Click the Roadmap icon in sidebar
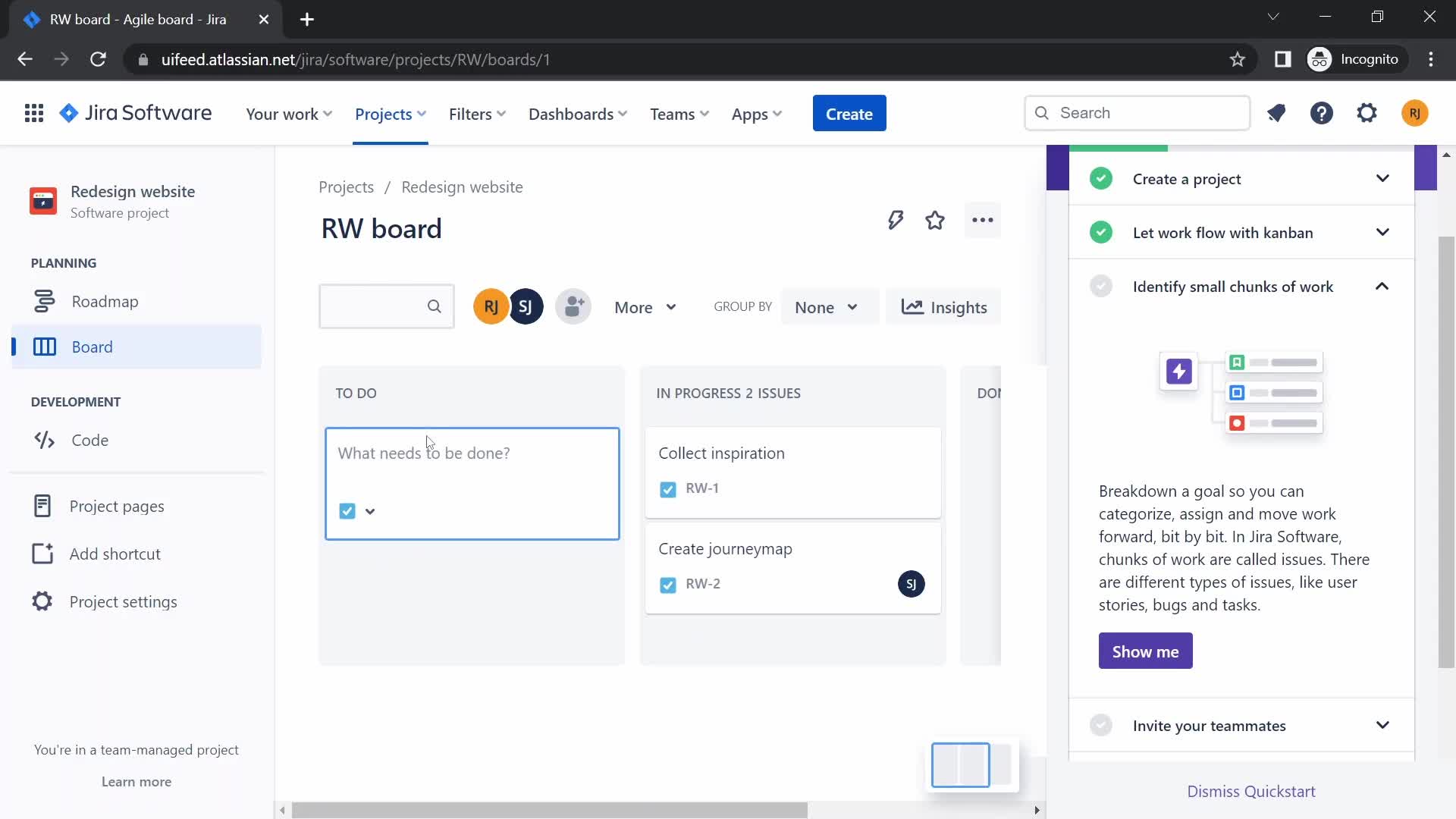 (43, 301)
